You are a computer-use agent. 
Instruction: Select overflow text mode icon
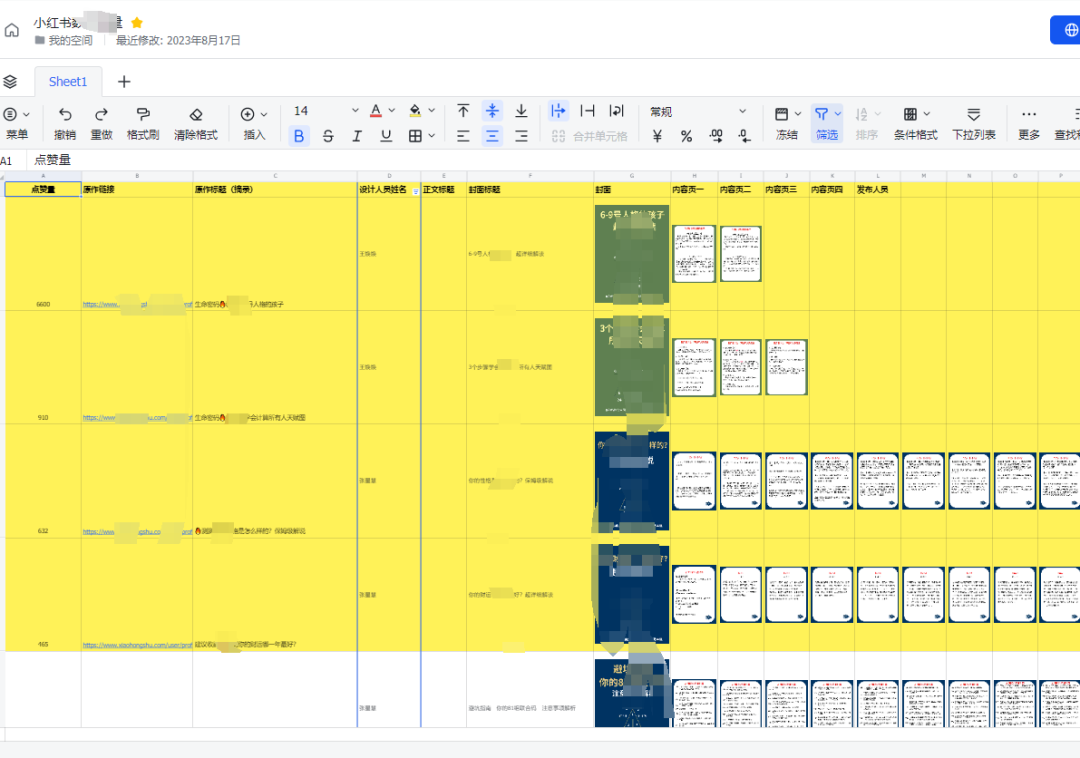(558, 111)
